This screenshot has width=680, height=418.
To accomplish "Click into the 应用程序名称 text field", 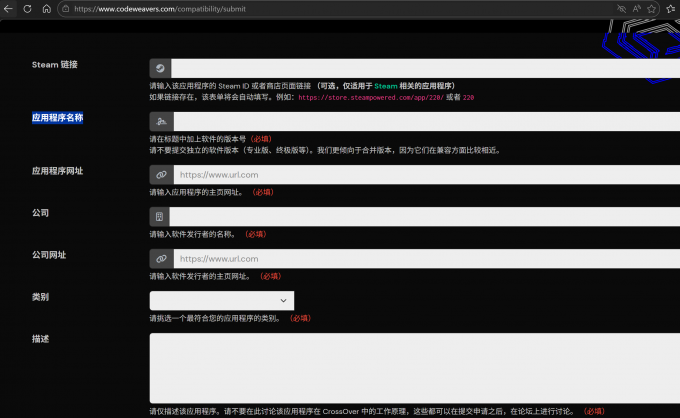I will 425,121.
